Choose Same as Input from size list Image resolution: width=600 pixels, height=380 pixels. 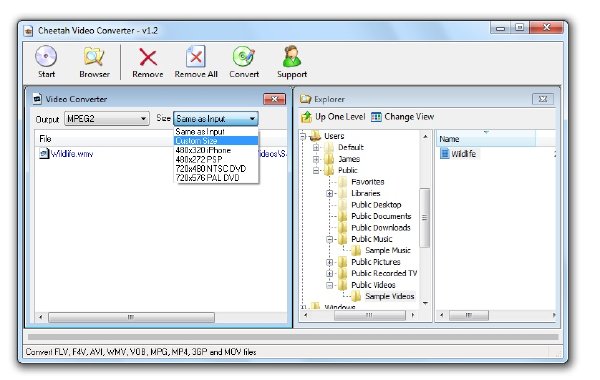[216, 132]
